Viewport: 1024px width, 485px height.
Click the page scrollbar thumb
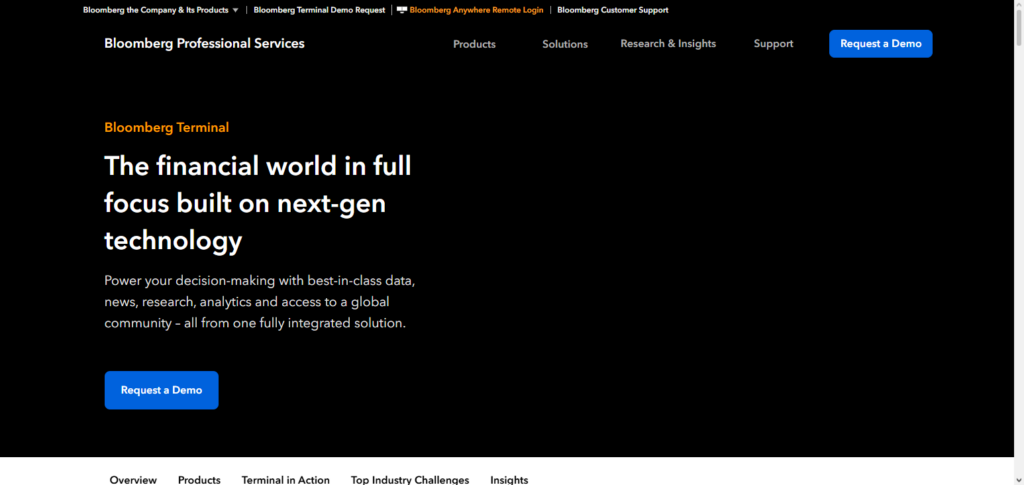pyautogui.click(x=1019, y=28)
